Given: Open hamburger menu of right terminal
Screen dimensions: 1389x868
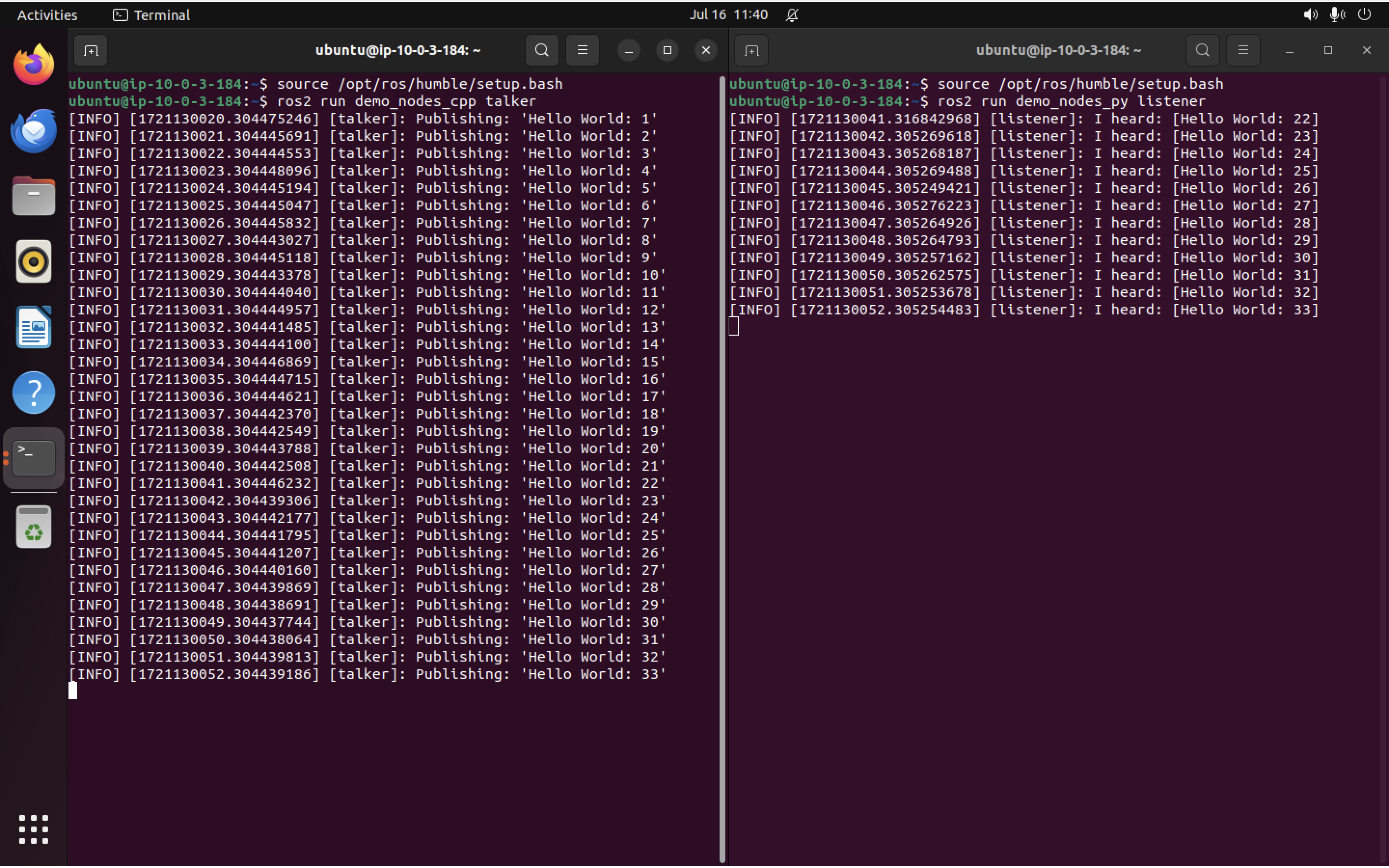Looking at the screenshot, I should click(x=1243, y=51).
